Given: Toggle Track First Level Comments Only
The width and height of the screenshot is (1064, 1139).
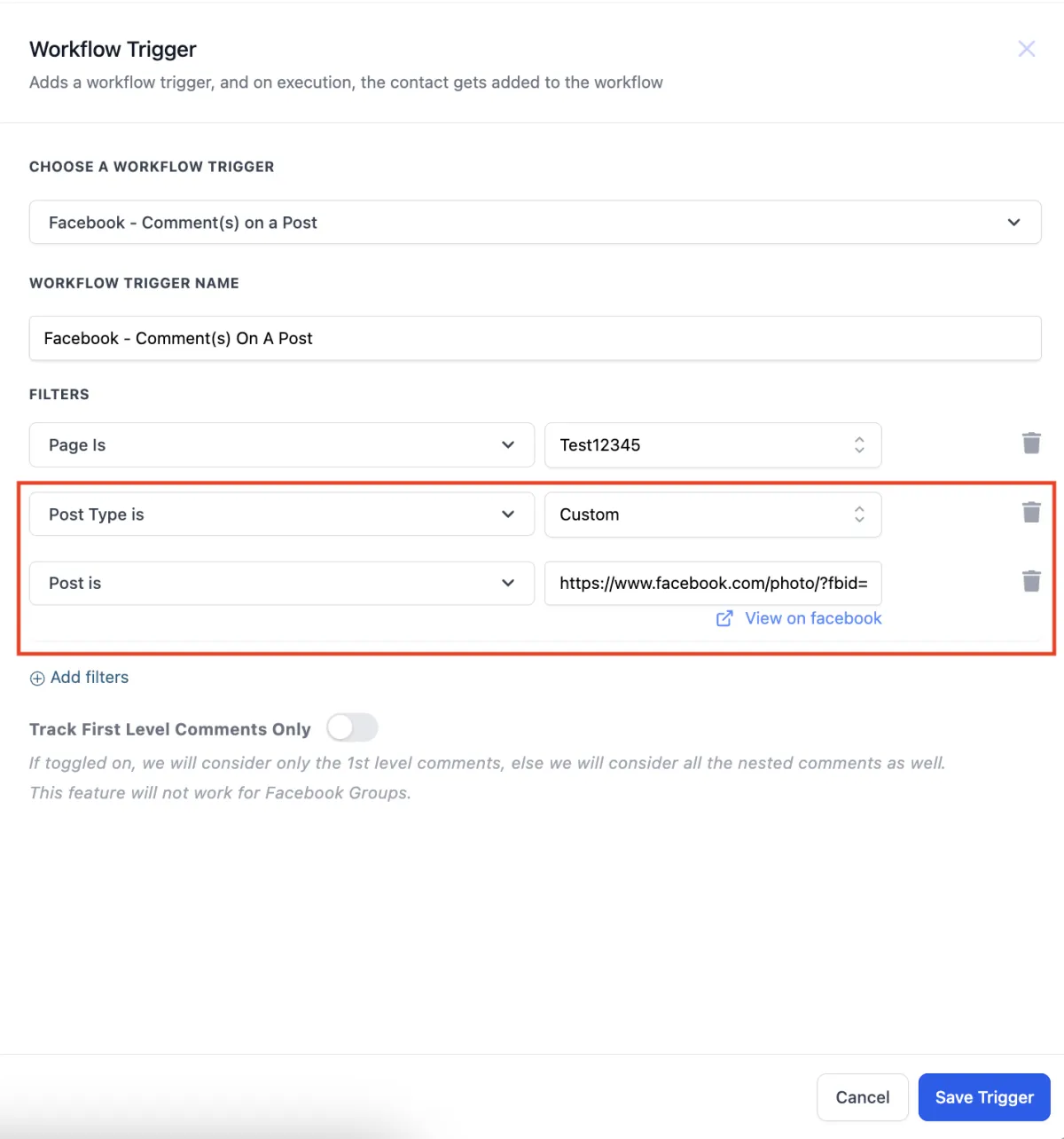Looking at the screenshot, I should [x=352, y=728].
